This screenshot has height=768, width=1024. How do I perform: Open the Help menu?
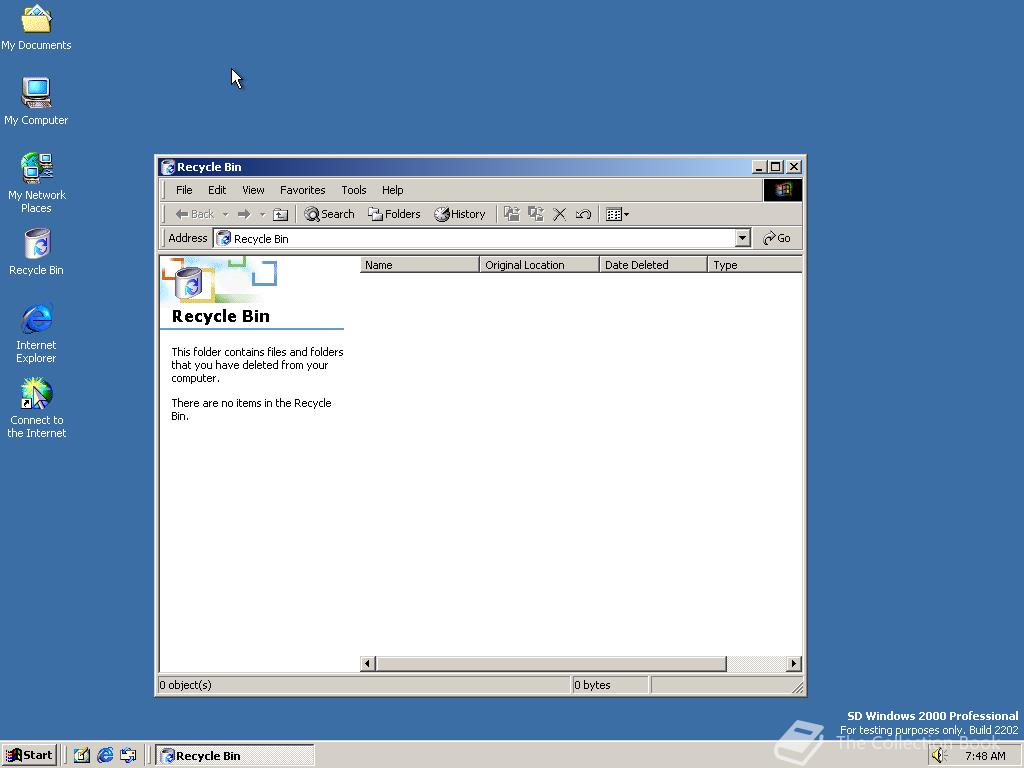pos(392,190)
